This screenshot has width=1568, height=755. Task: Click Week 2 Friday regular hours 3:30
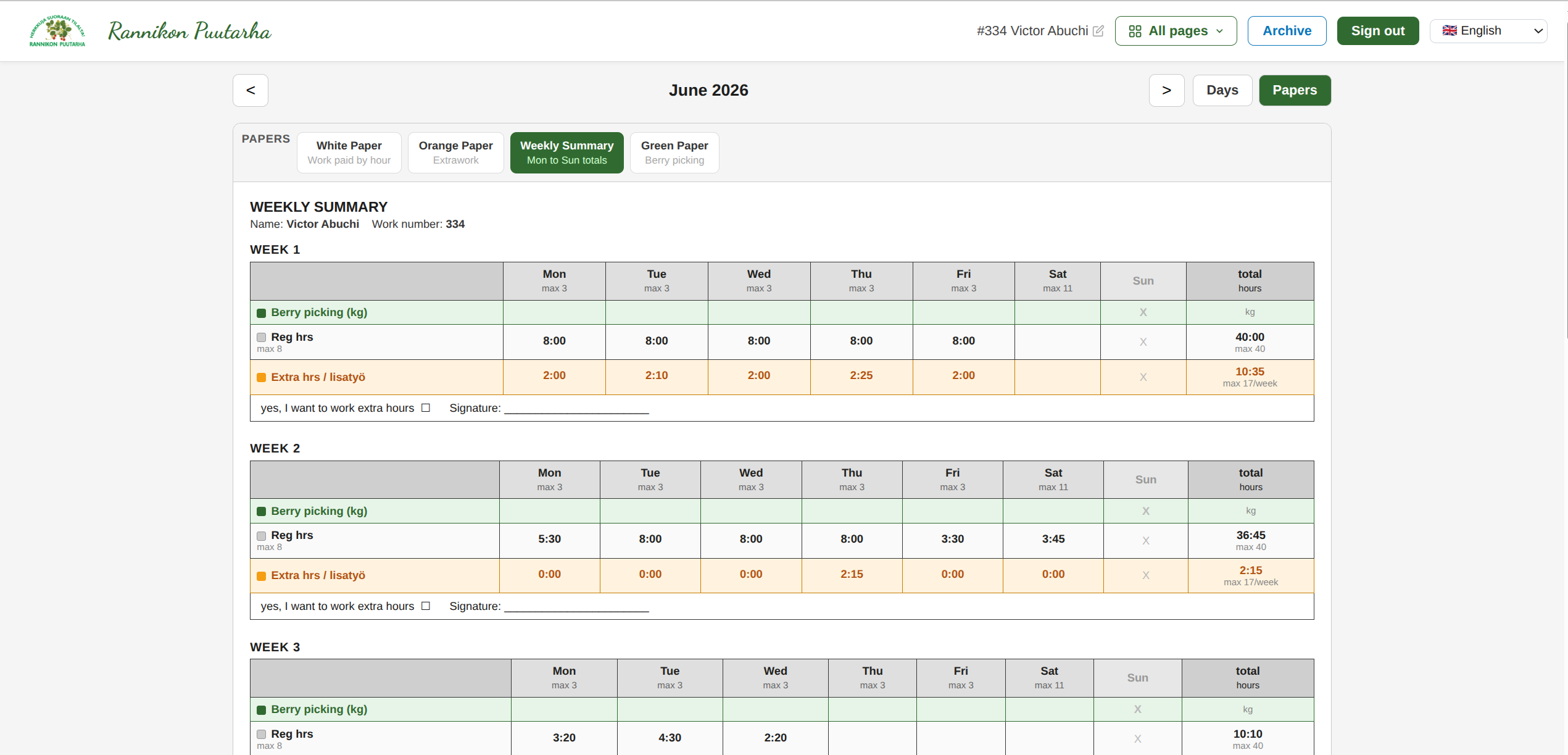[952, 539]
